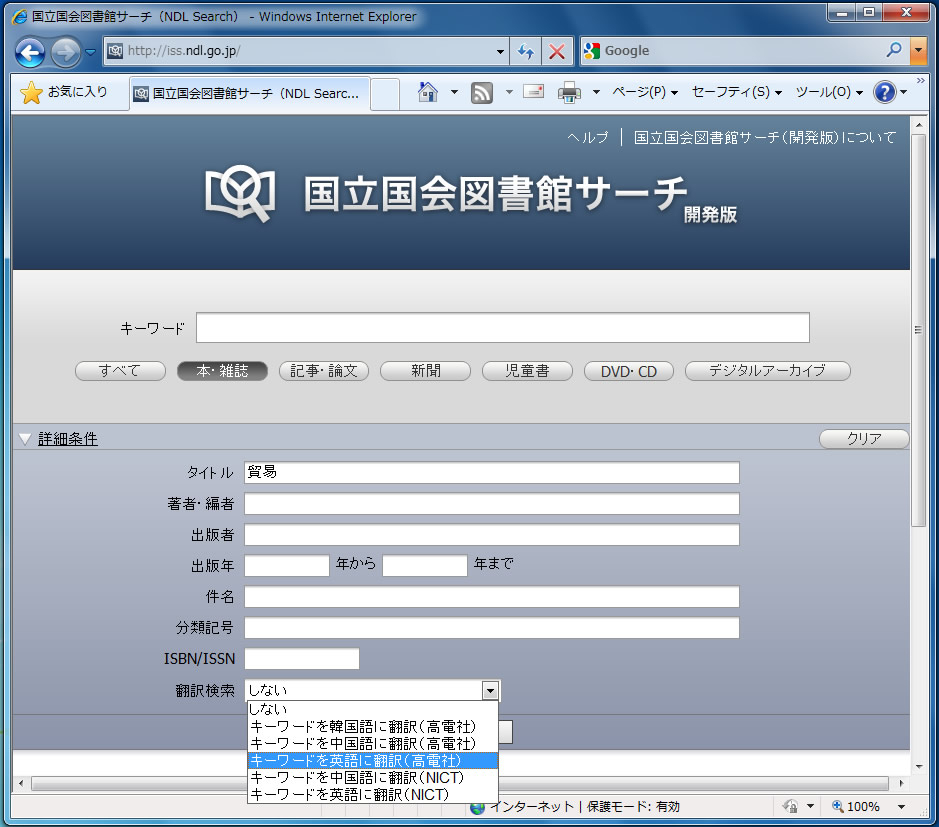Toggle the 翻訳検索 dropdown arrow
The width and height of the screenshot is (939, 827).
pyautogui.click(x=490, y=690)
